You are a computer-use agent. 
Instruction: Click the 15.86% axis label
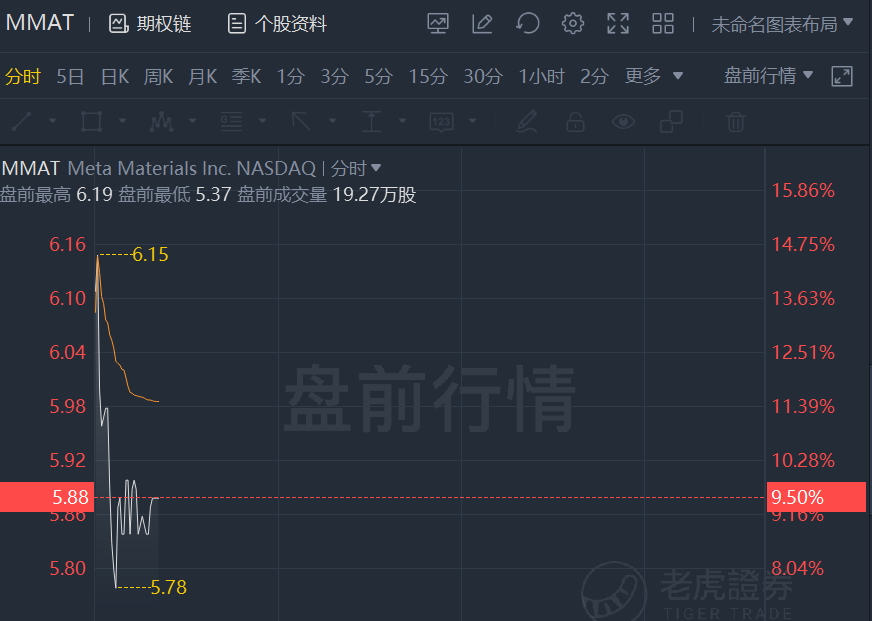coord(803,191)
